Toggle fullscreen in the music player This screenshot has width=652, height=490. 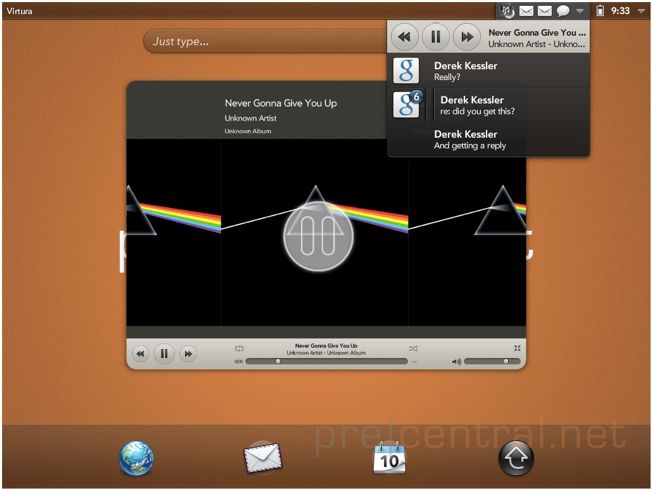pos(516,348)
